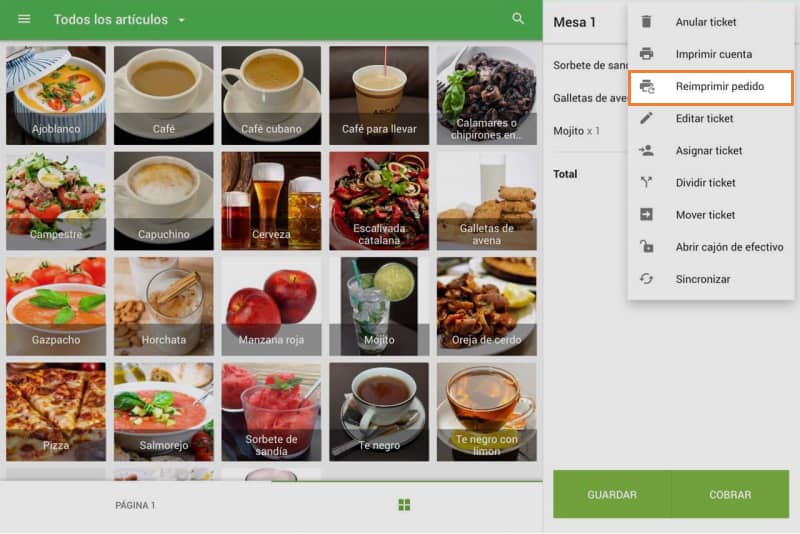Select Anular ticket menu entry
800x534 pixels.
pos(711,22)
